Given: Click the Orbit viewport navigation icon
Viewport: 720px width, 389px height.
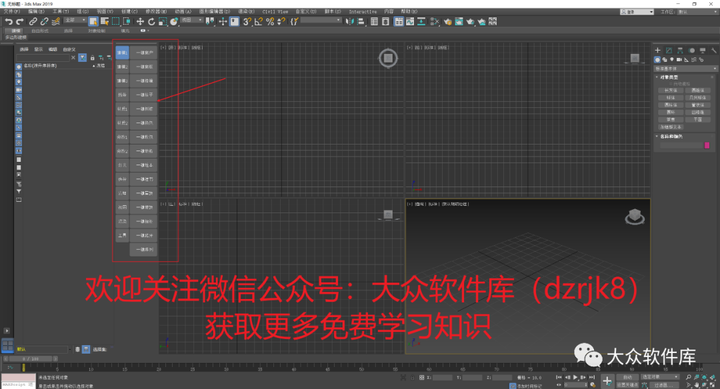Looking at the screenshot, I should tap(704, 385).
